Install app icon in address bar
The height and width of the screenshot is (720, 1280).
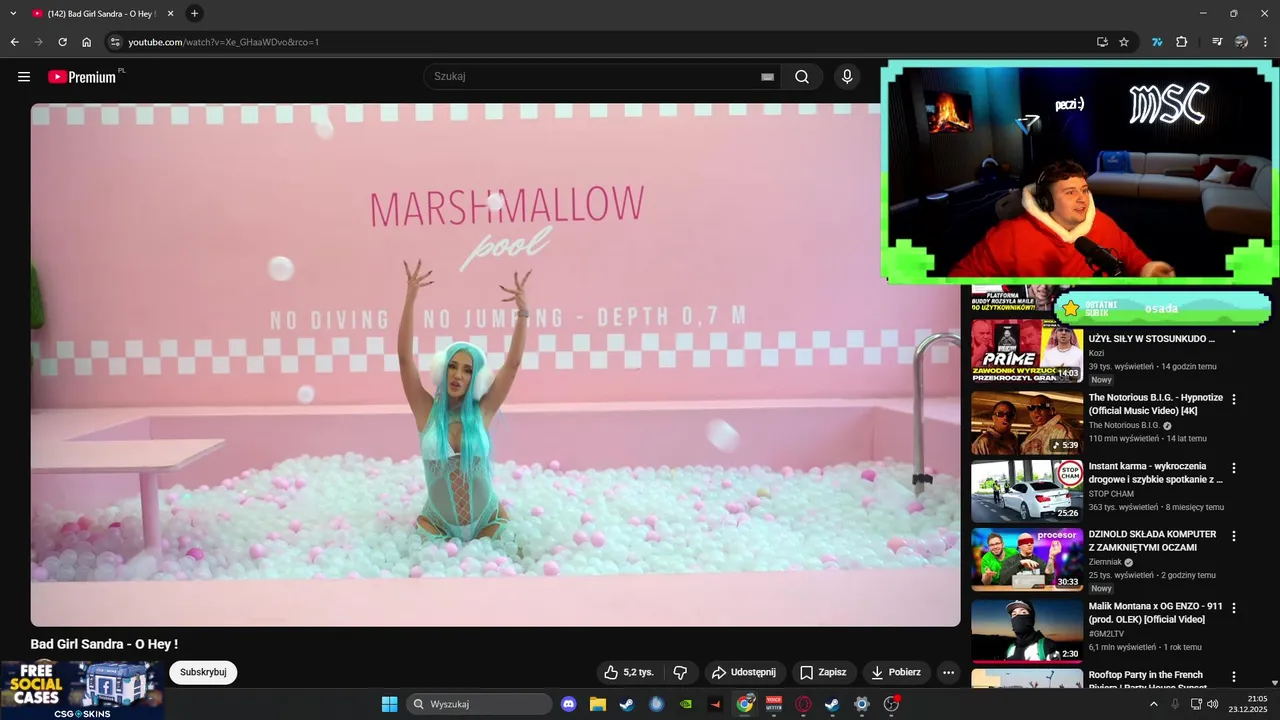pyautogui.click(x=1102, y=42)
